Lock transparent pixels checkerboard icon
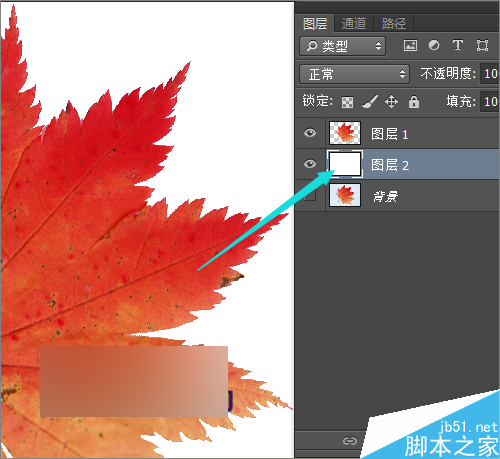This screenshot has height=459, width=500. [347, 102]
